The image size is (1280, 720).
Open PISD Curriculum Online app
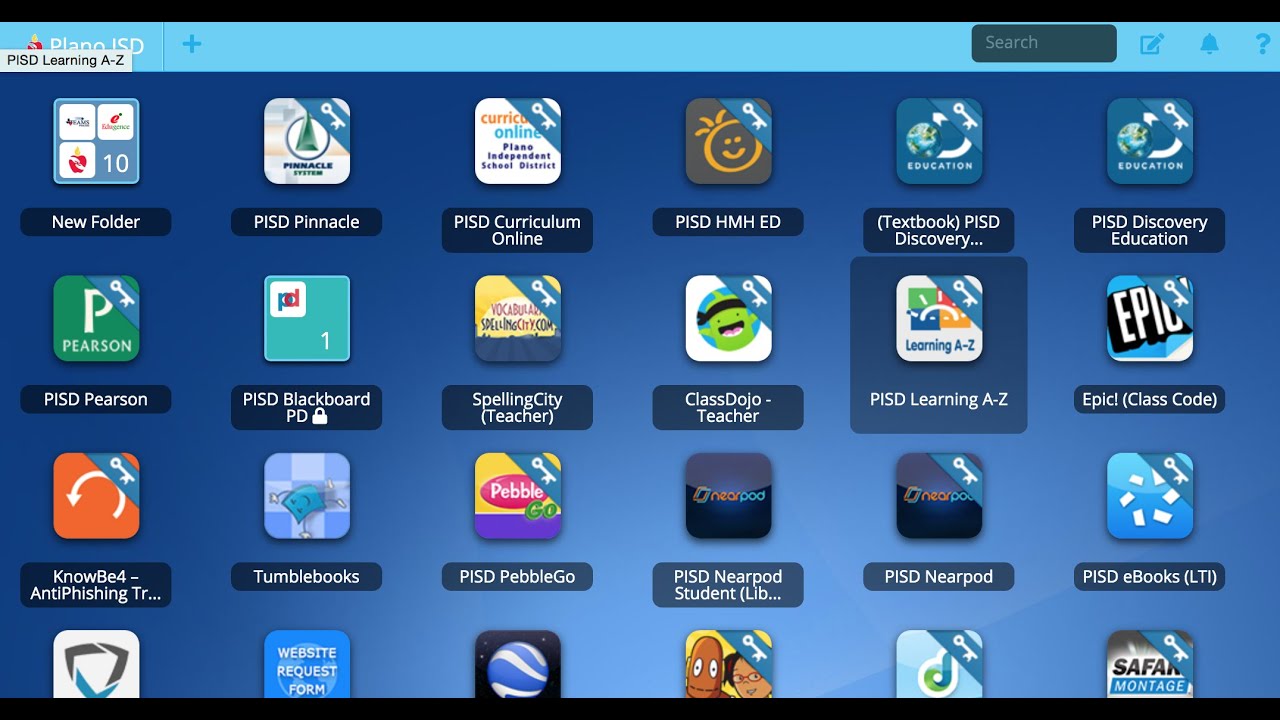click(518, 141)
